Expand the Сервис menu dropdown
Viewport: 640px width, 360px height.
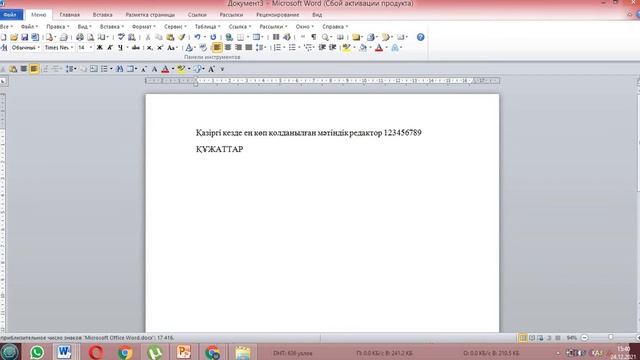click(x=175, y=27)
